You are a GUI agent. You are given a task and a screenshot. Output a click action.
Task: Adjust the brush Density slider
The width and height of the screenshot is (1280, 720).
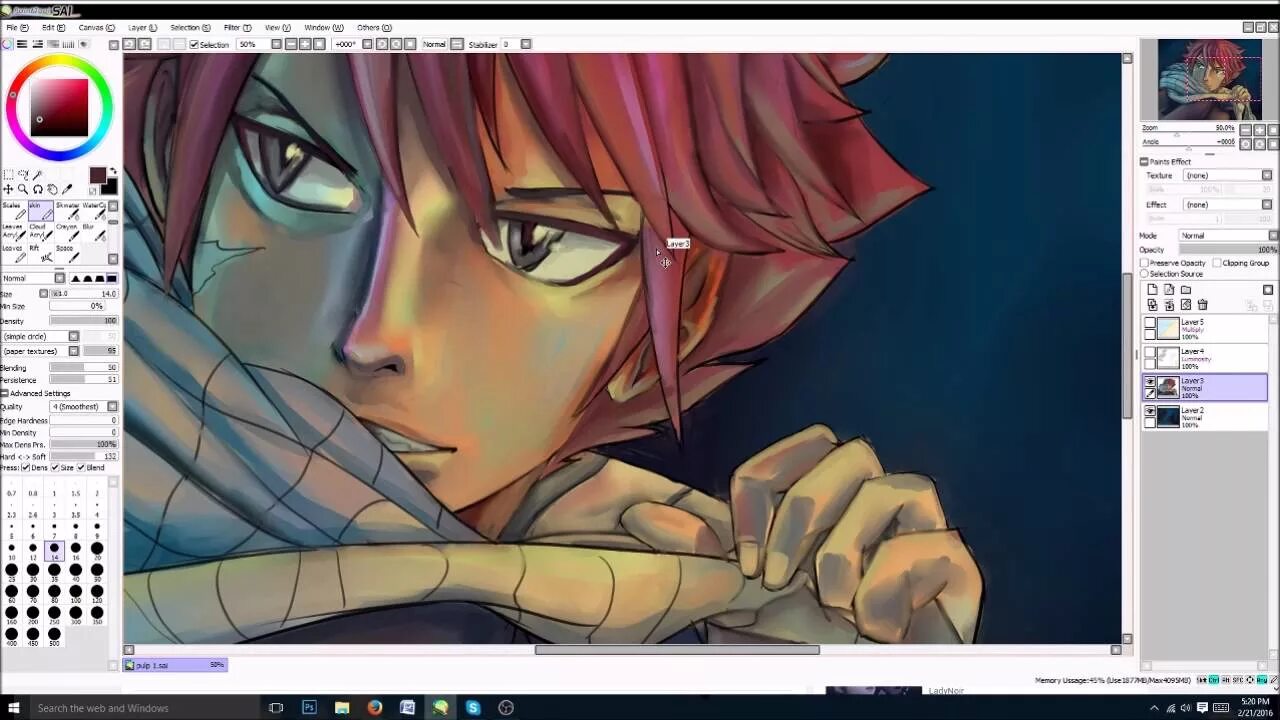tap(83, 321)
